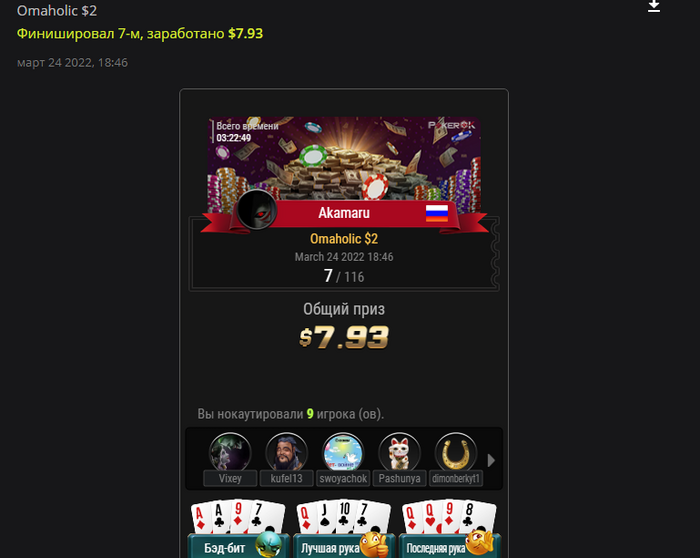Open the Последняя рука hand button
This screenshot has height=558, width=700.
449,547
